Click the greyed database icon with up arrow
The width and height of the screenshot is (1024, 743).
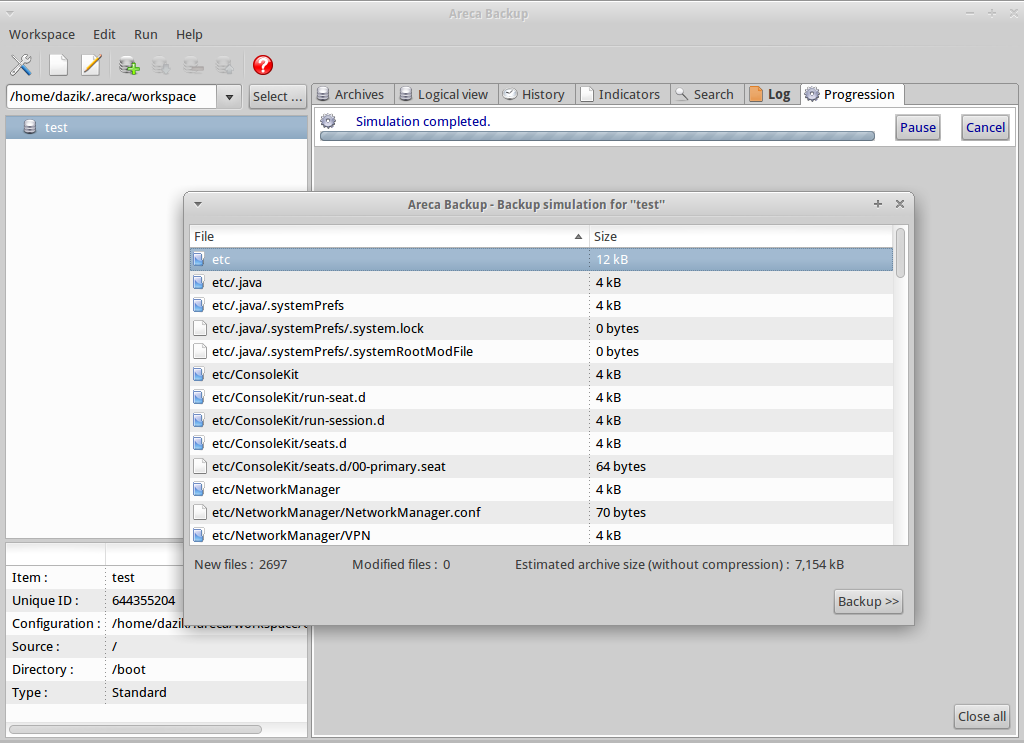(x=225, y=65)
